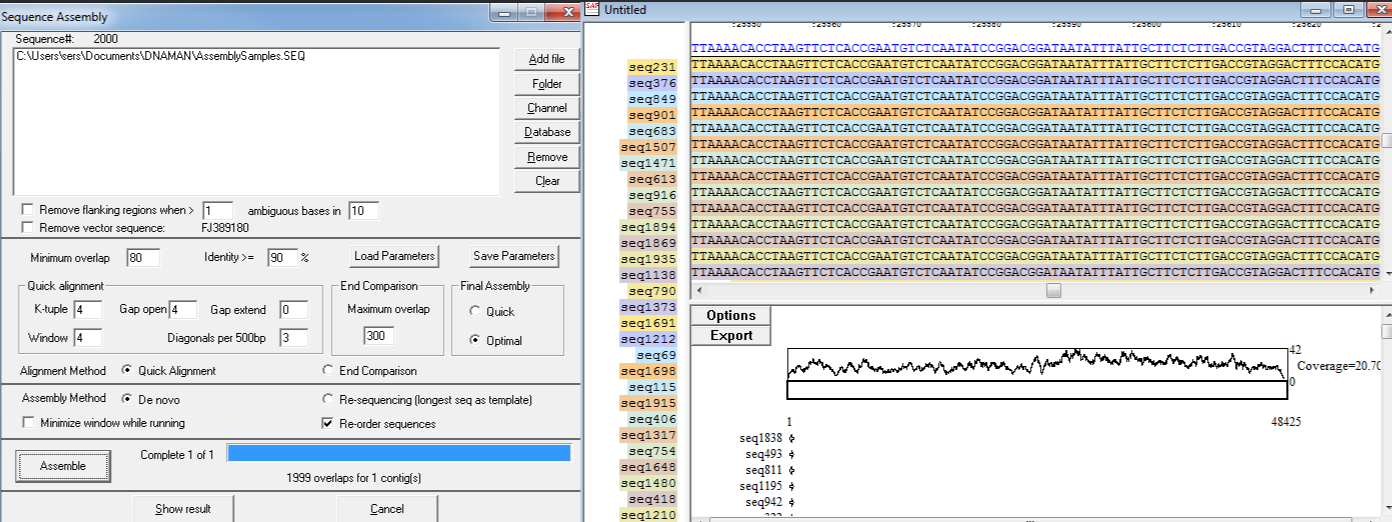Click the ambiguous bases count field
This screenshot has width=1392, height=522.
click(x=217, y=211)
